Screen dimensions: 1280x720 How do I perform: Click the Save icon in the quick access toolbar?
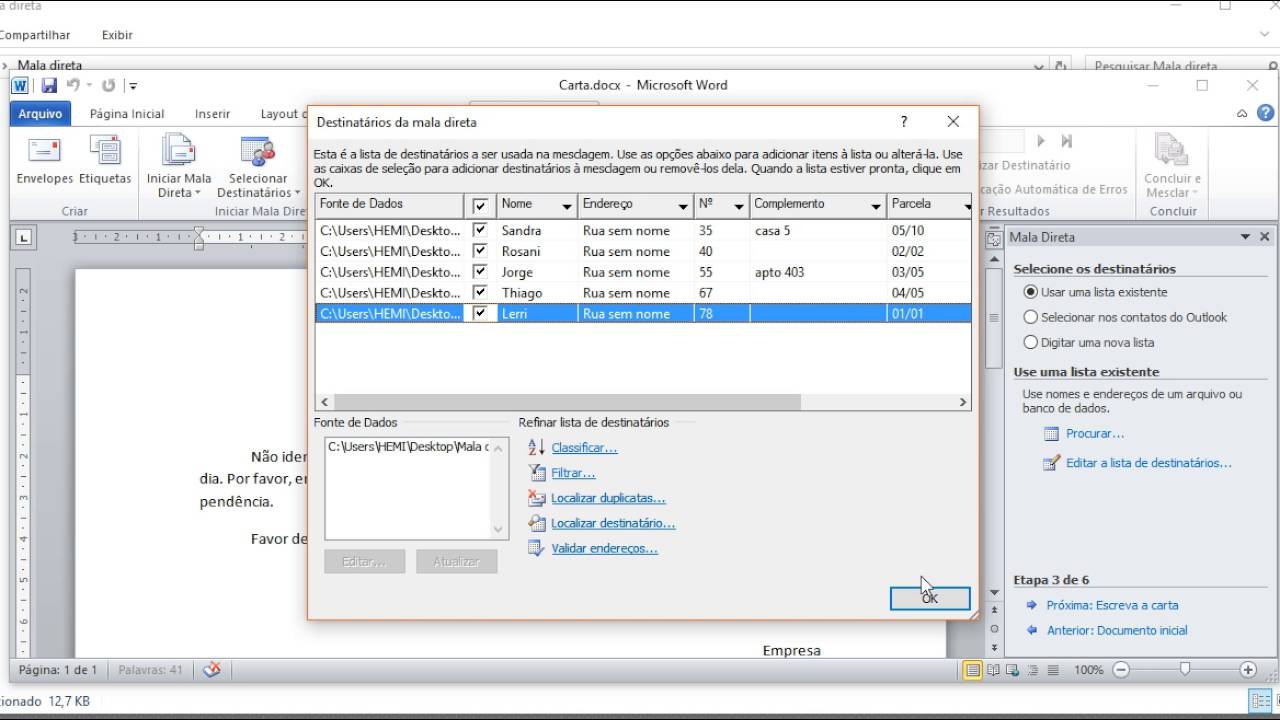click(48, 86)
